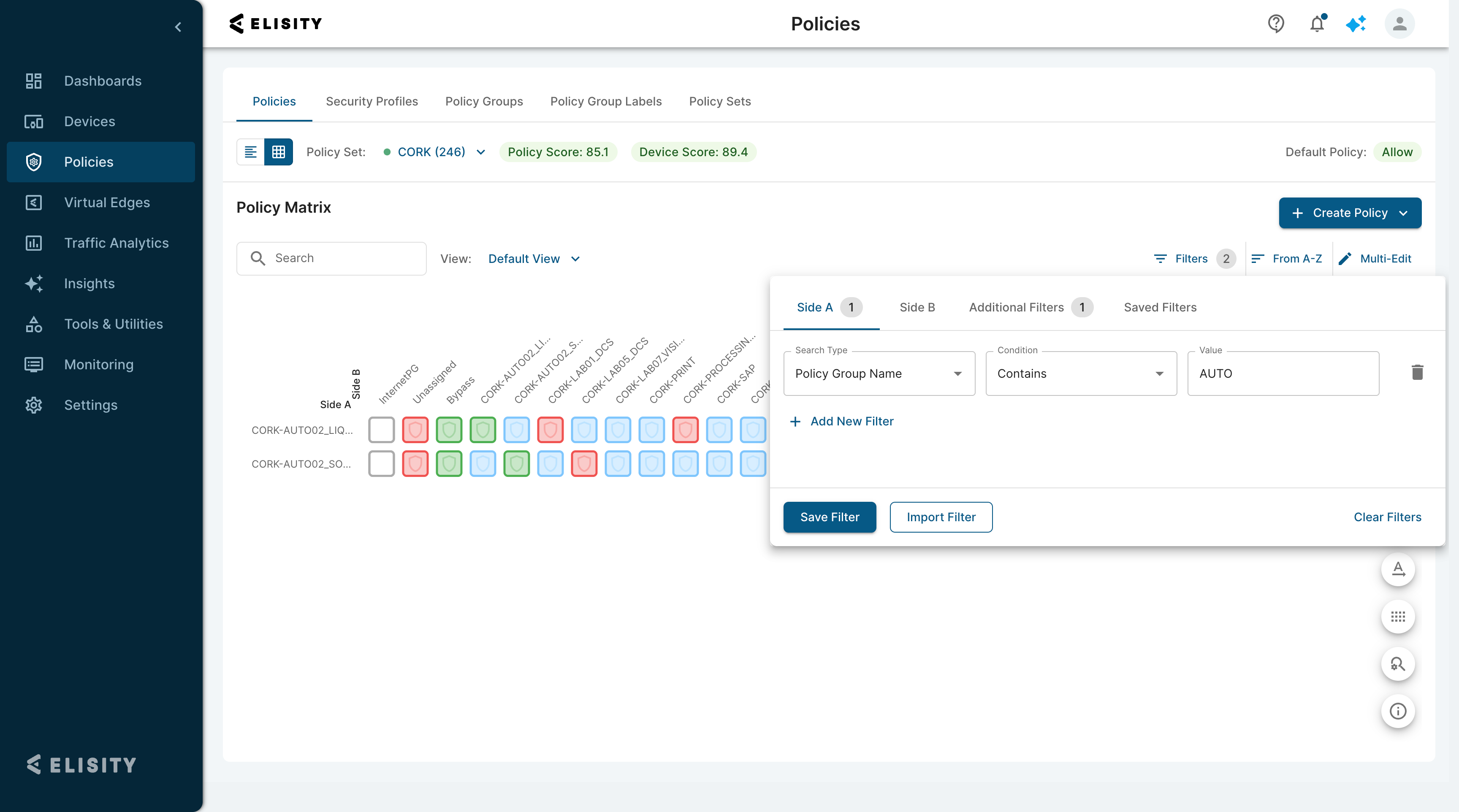Click the Clear Filters link
This screenshot has height=812, width=1459.
pos(1388,517)
